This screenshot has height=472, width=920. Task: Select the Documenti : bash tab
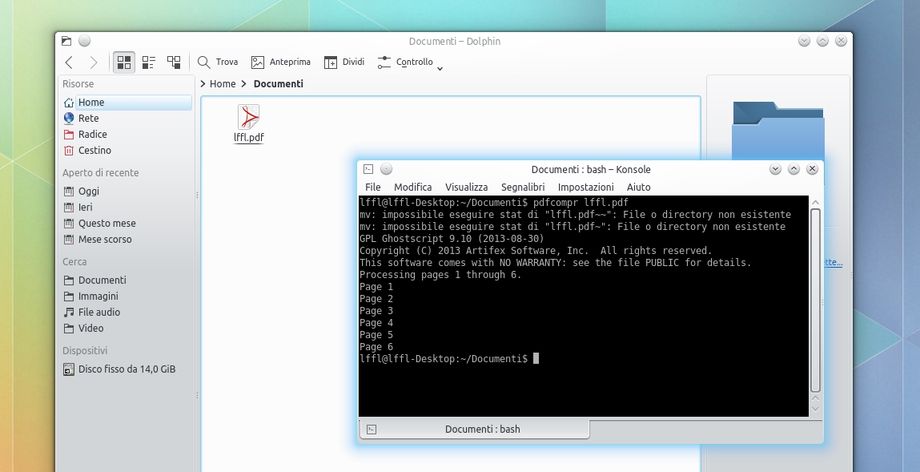tap(474, 429)
